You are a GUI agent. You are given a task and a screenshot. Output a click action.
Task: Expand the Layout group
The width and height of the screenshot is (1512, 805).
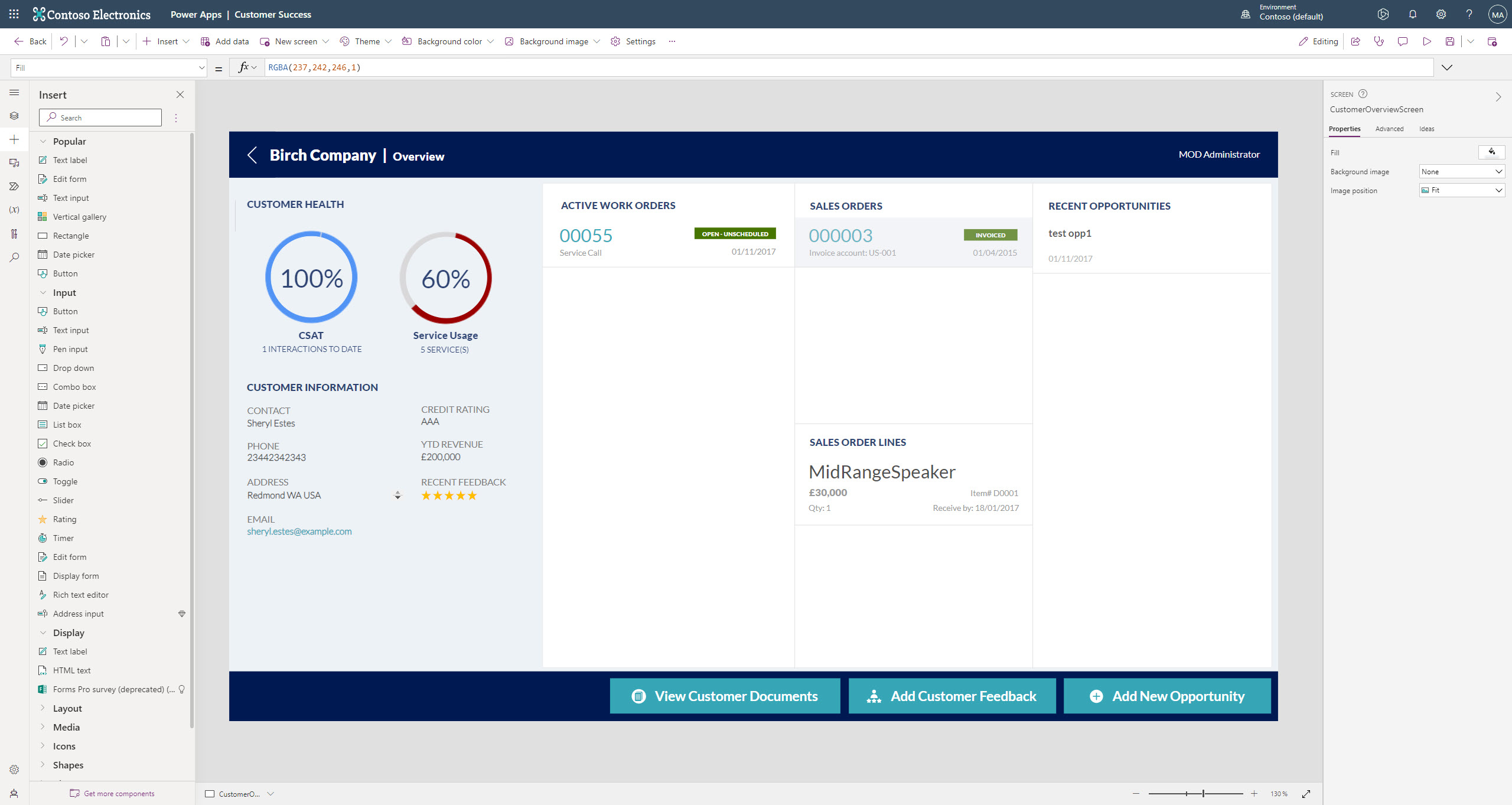click(43, 708)
